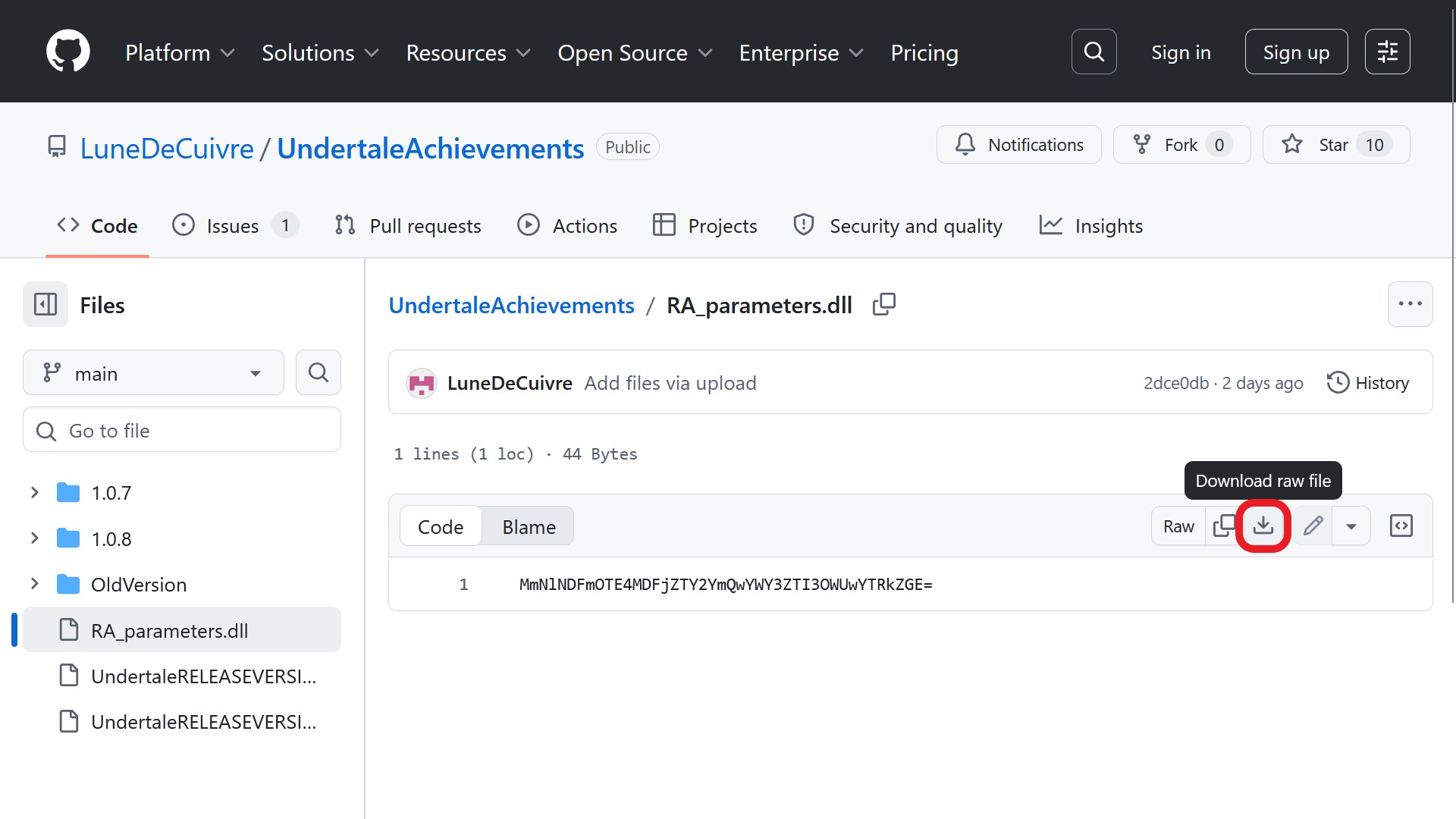Download the raw file
Viewport: 1456px width, 819px height.
[1263, 526]
